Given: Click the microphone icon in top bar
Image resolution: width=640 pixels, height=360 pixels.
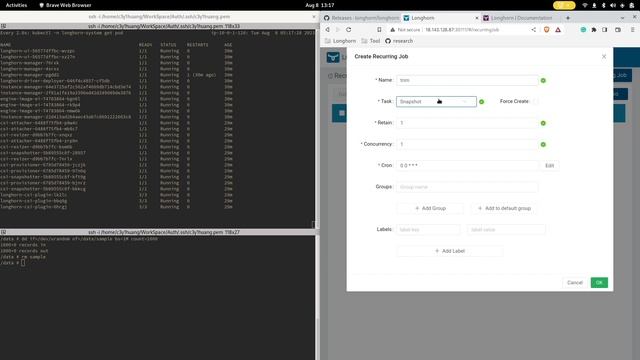Looking at the screenshot, I should click(594, 5).
